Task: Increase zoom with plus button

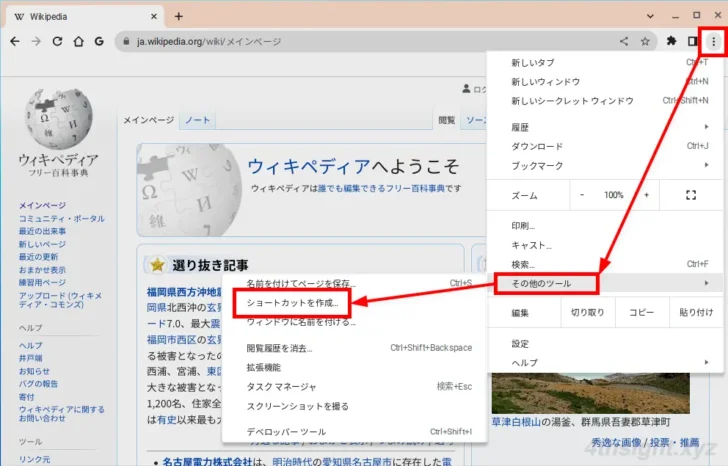Action: [x=646, y=195]
